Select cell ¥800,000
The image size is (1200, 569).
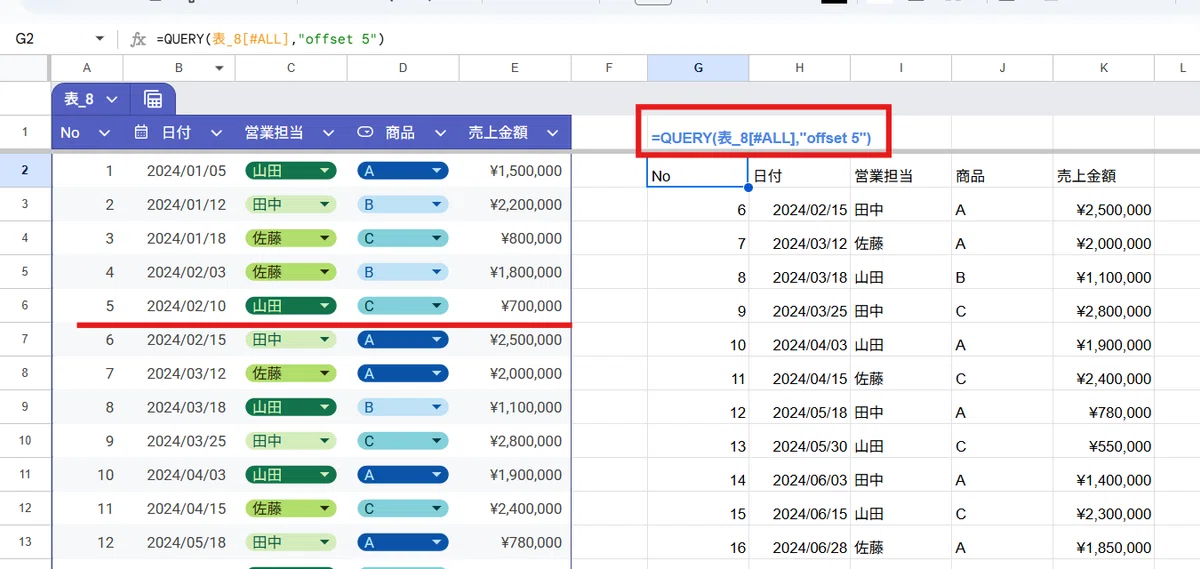(x=515, y=239)
